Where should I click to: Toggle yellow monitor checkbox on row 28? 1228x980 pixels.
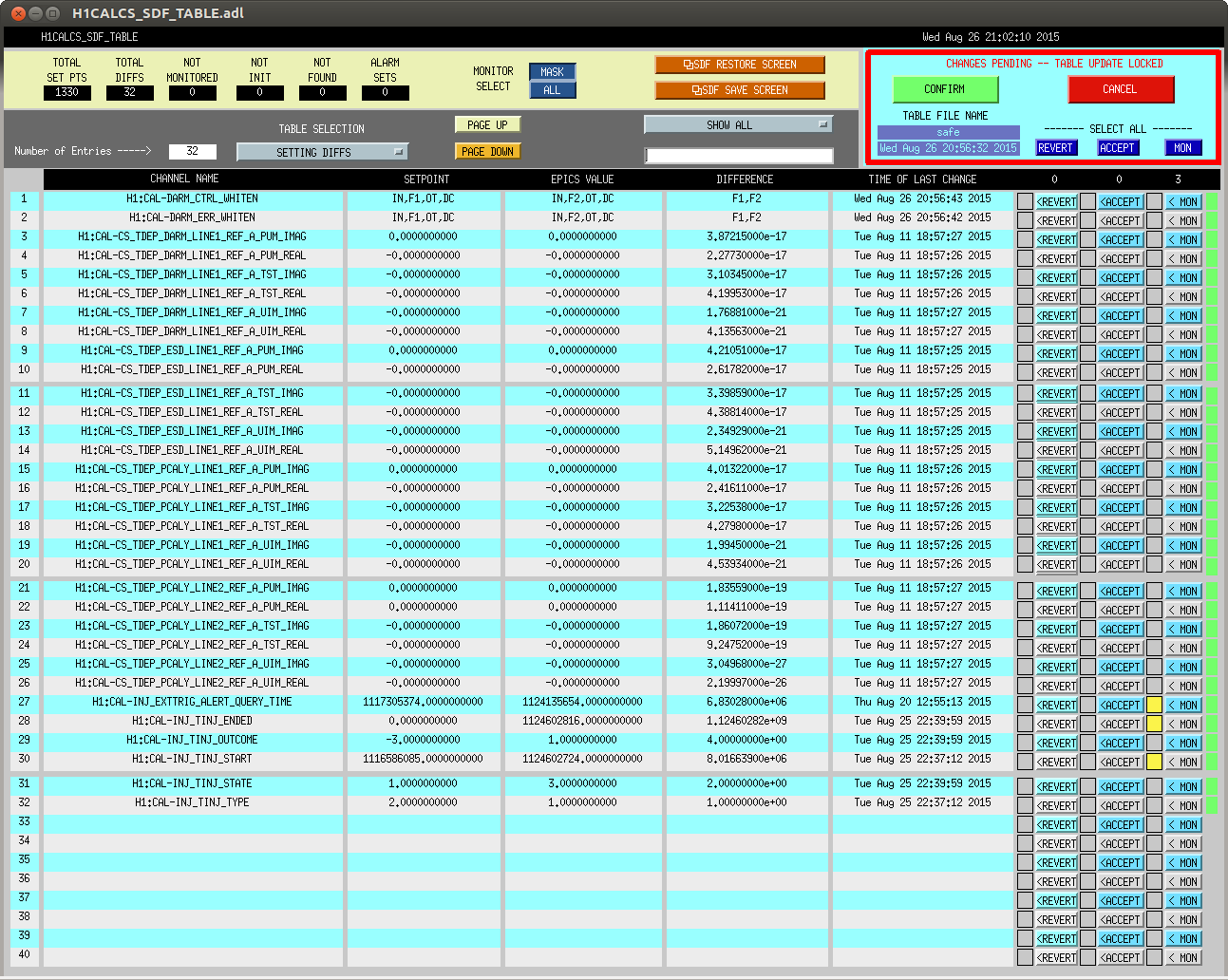pyautogui.click(x=1154, y=724)
